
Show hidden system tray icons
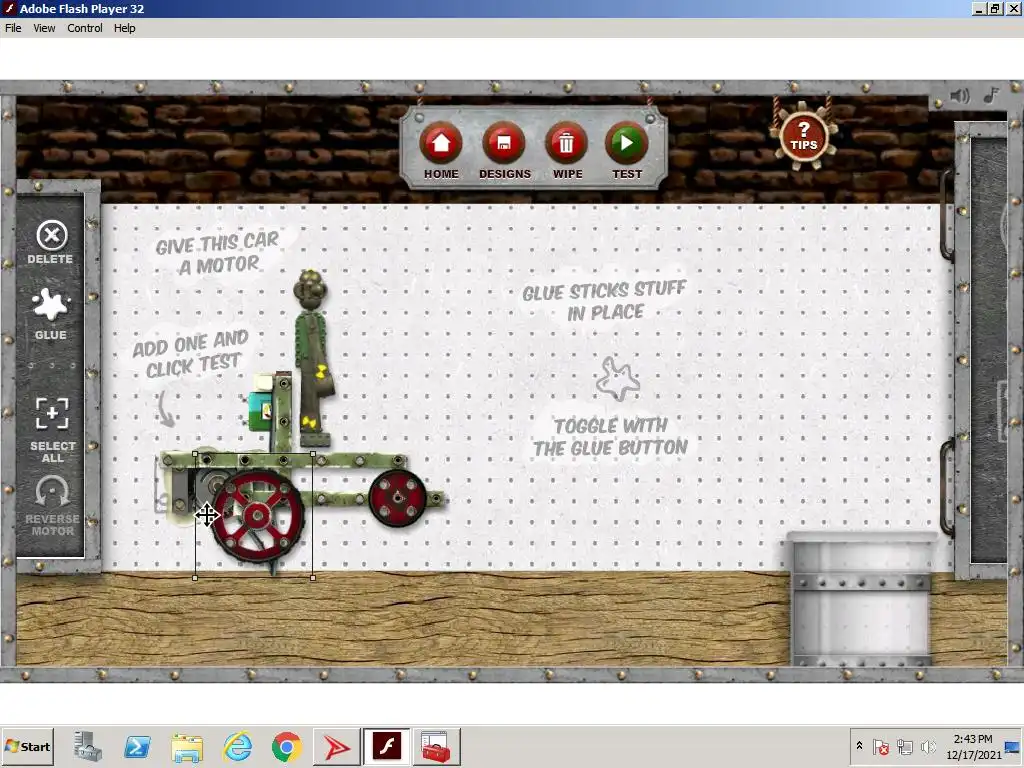coord(859,746)
